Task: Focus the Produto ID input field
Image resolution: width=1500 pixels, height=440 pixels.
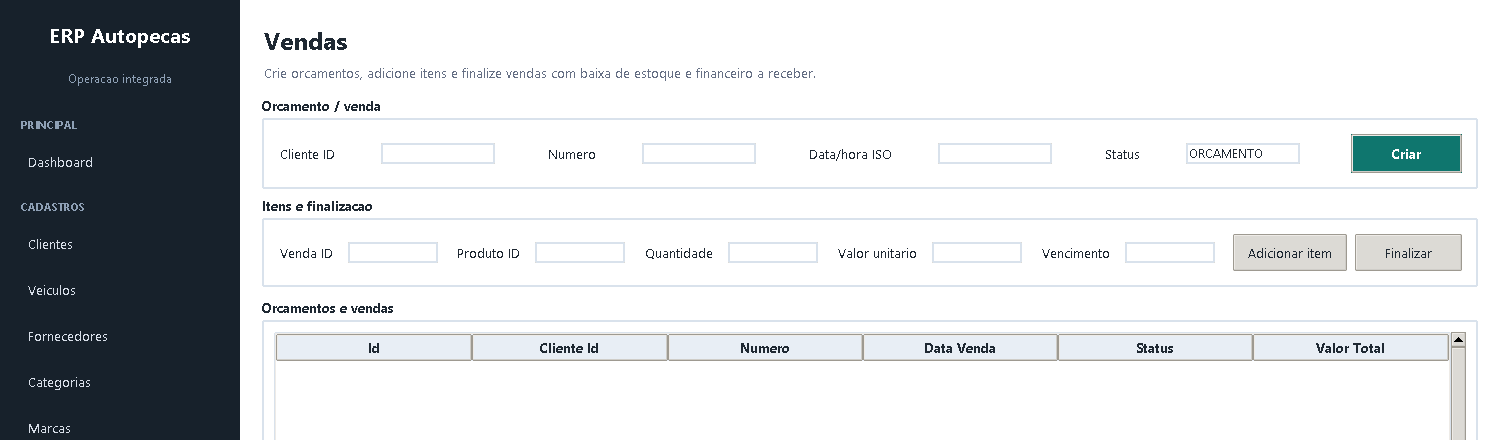Action: [x=580, y=253]
